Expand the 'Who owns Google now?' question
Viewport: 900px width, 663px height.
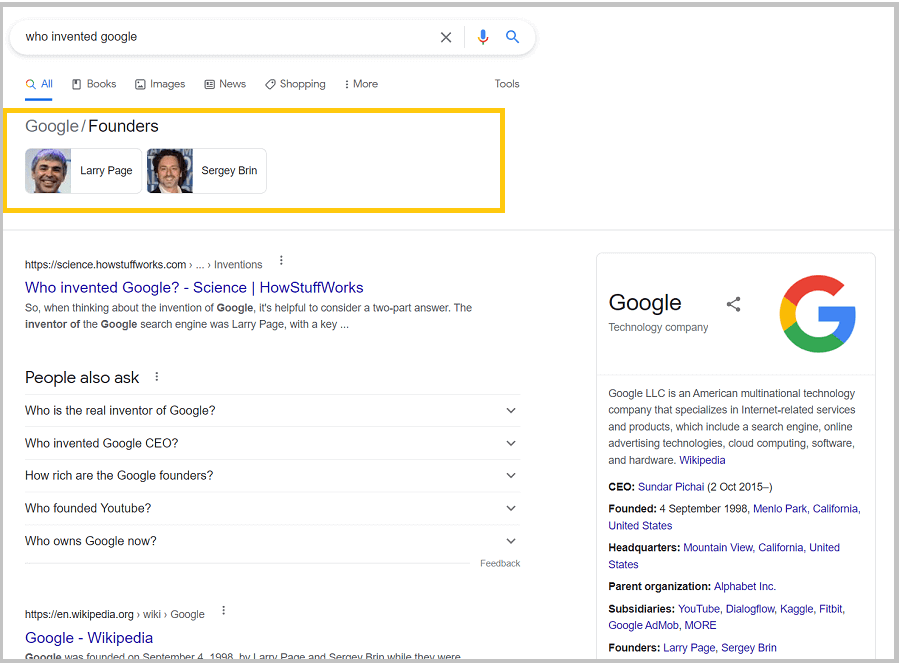[x=273, y=541]
